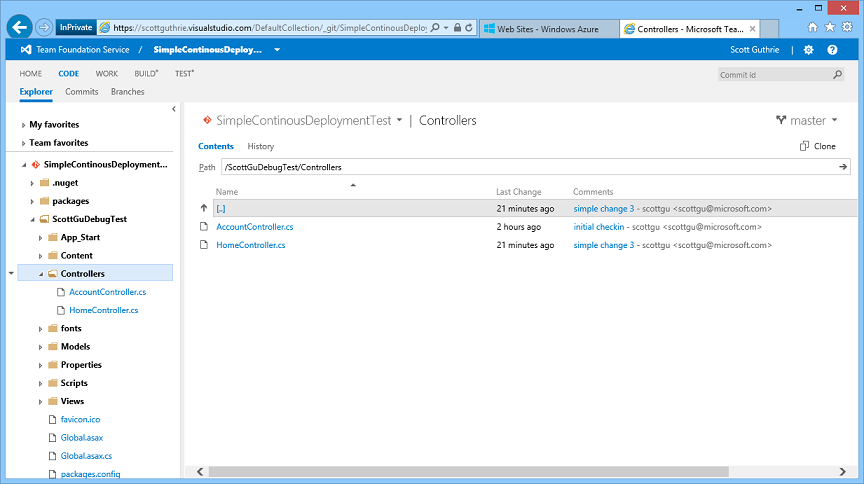Screen dimensions: 864x484
Task: Click the browser address bar URL
Action: pos(270,28)
